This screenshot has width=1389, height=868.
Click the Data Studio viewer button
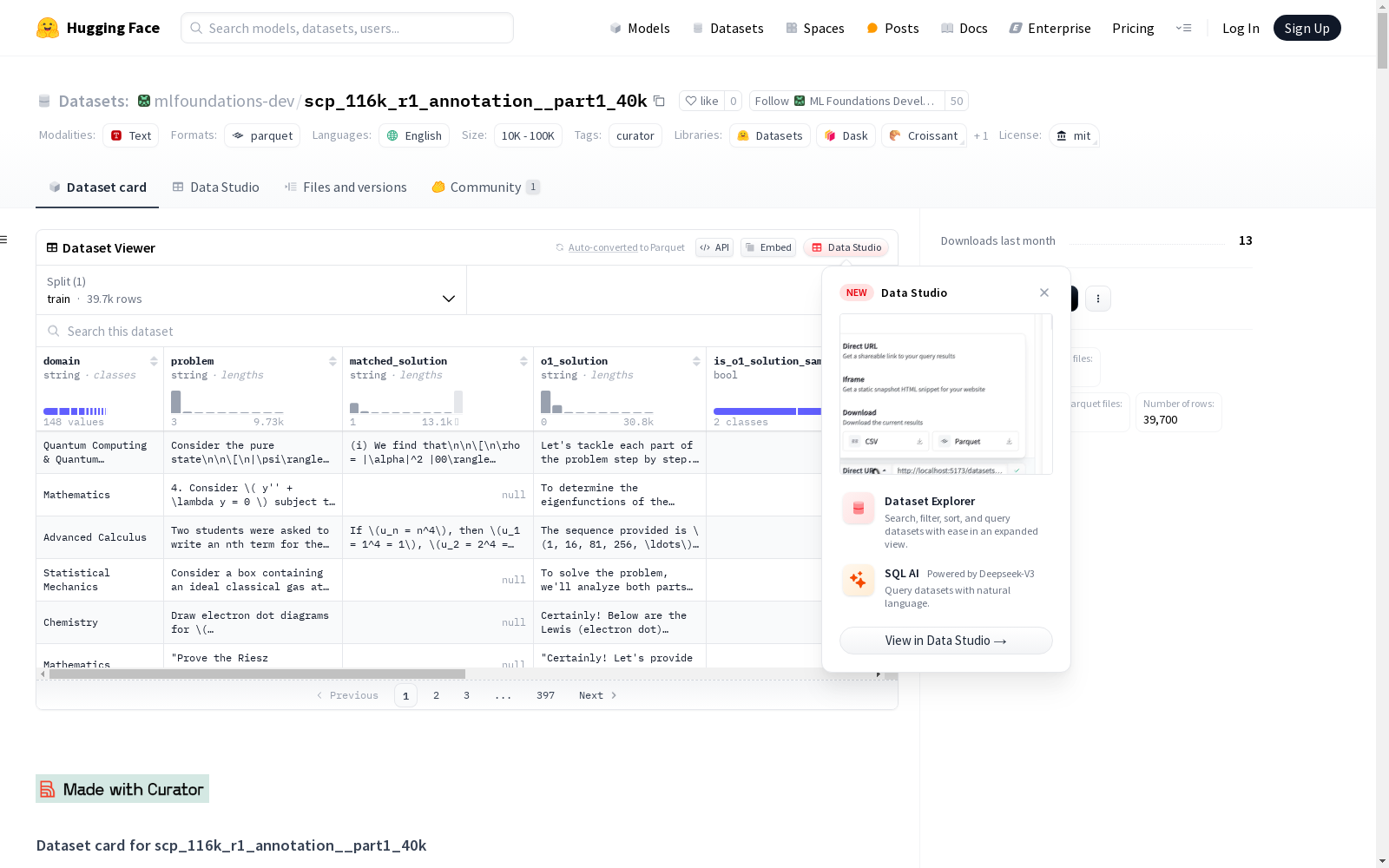[846, 247]
